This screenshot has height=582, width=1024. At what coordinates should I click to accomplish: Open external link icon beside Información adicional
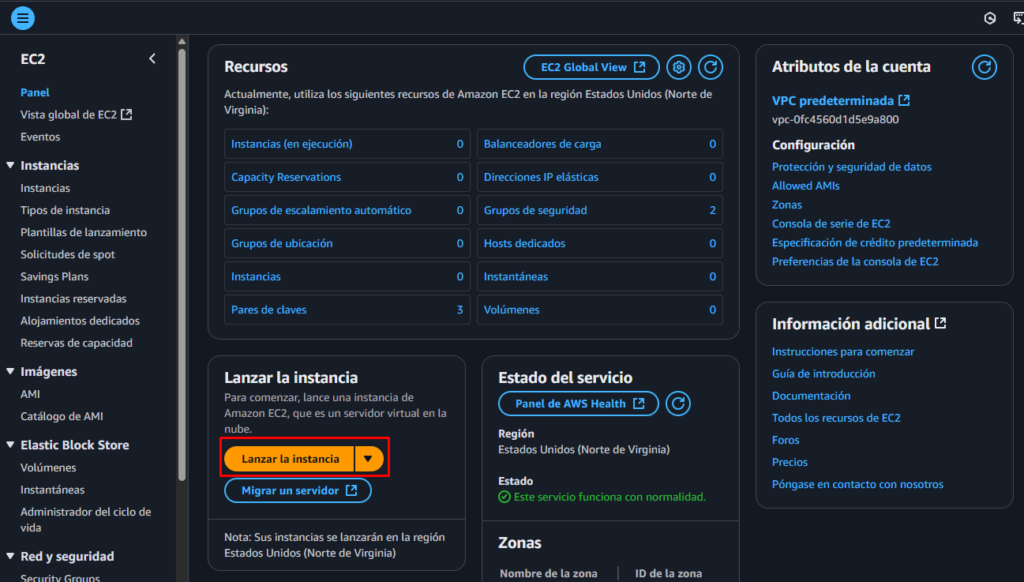[x=940, y=323]
